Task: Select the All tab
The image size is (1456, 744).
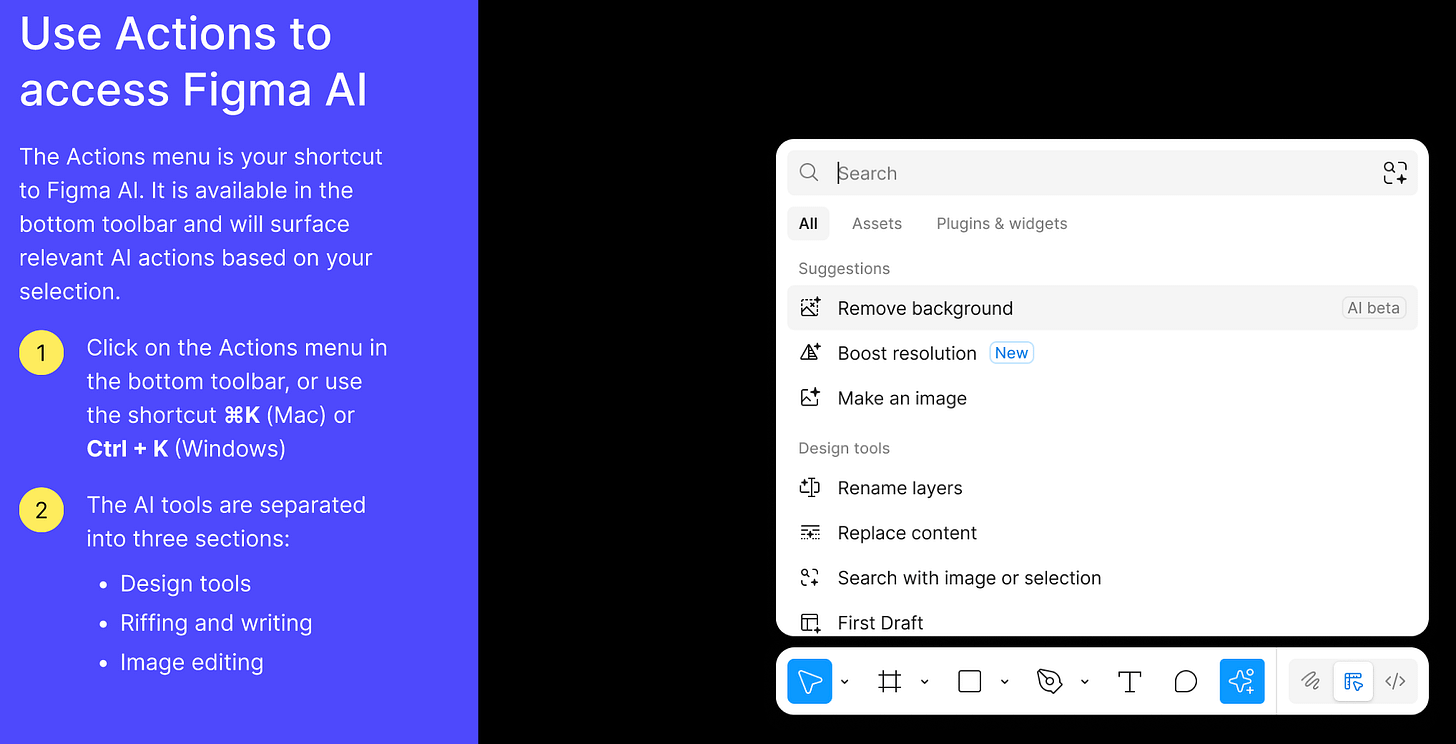Action: pos(808,224)
